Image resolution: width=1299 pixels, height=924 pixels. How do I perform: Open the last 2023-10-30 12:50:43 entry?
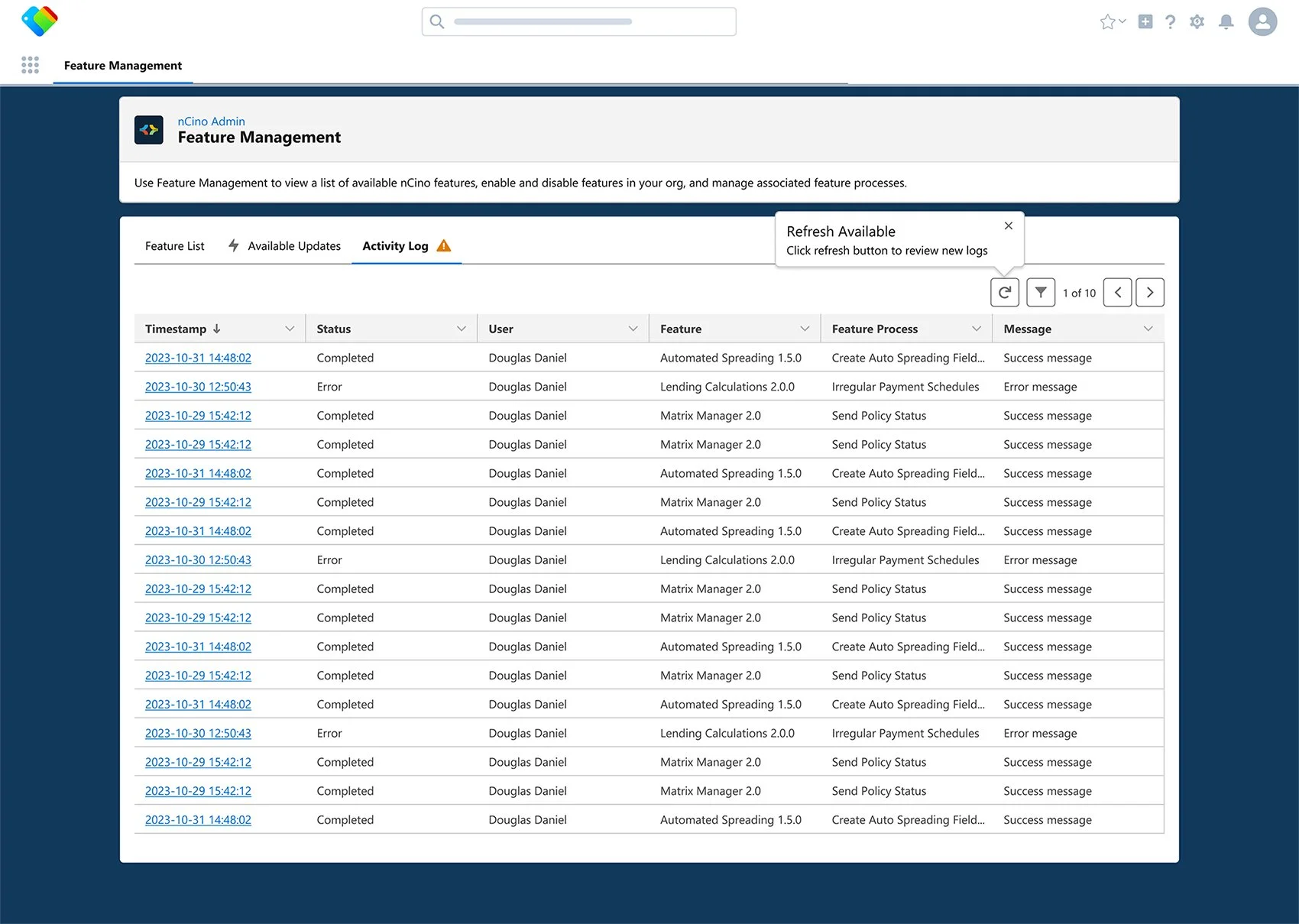coord(198,733)
